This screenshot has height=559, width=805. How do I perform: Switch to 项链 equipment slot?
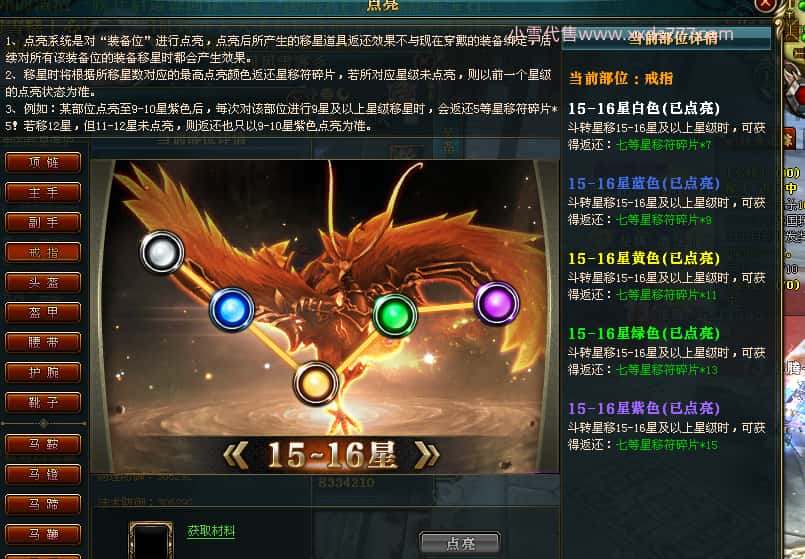[43, 163]
